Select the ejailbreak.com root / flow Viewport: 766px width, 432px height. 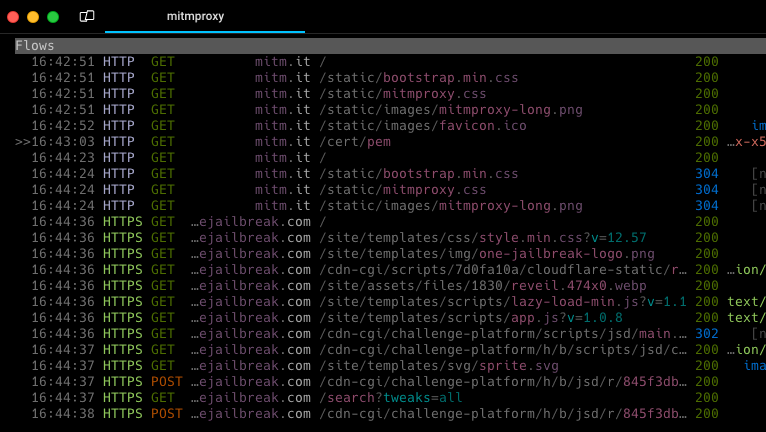pos(390,221)
